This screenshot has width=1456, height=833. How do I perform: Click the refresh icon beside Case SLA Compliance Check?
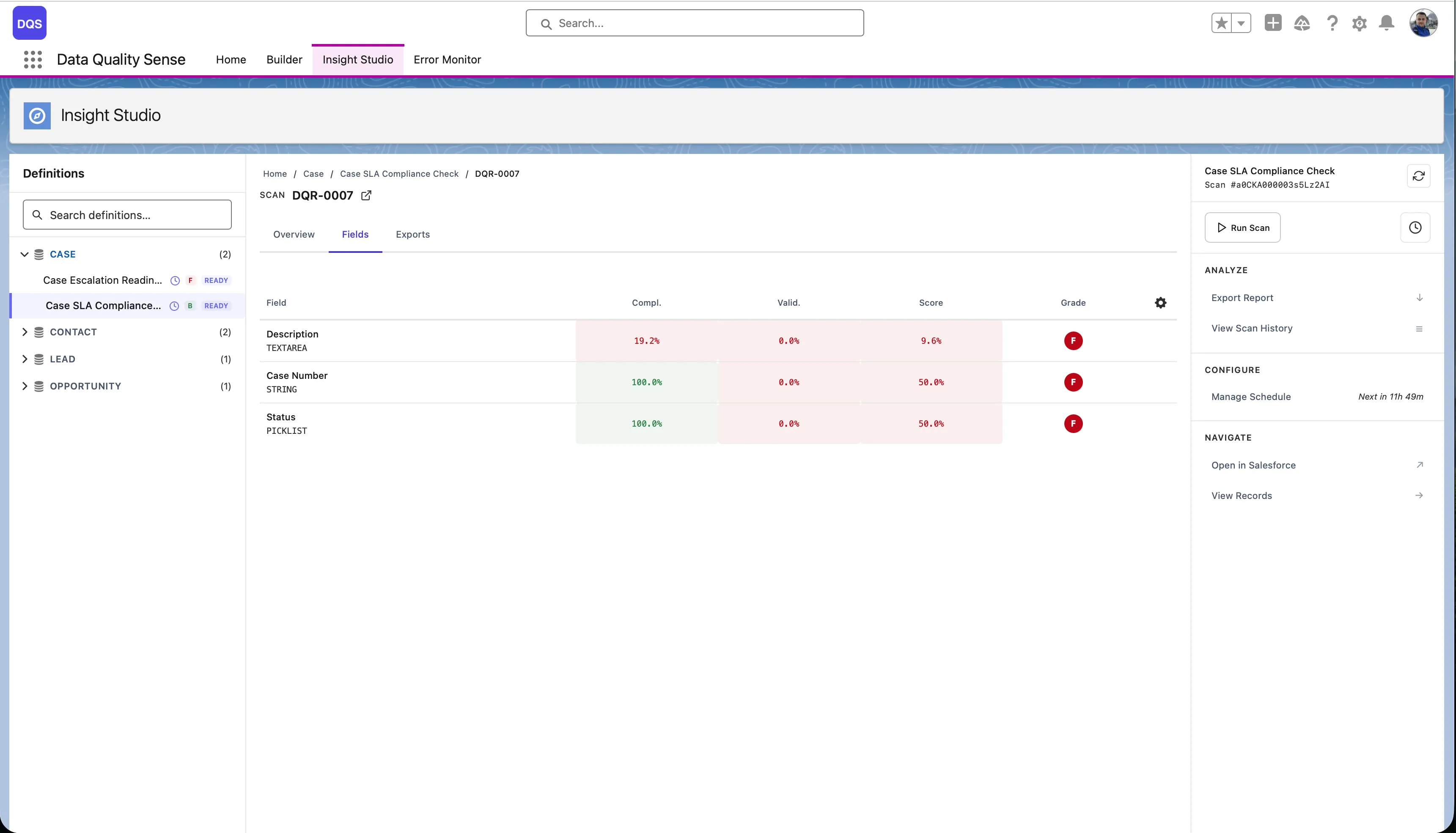pos(1418,176)
